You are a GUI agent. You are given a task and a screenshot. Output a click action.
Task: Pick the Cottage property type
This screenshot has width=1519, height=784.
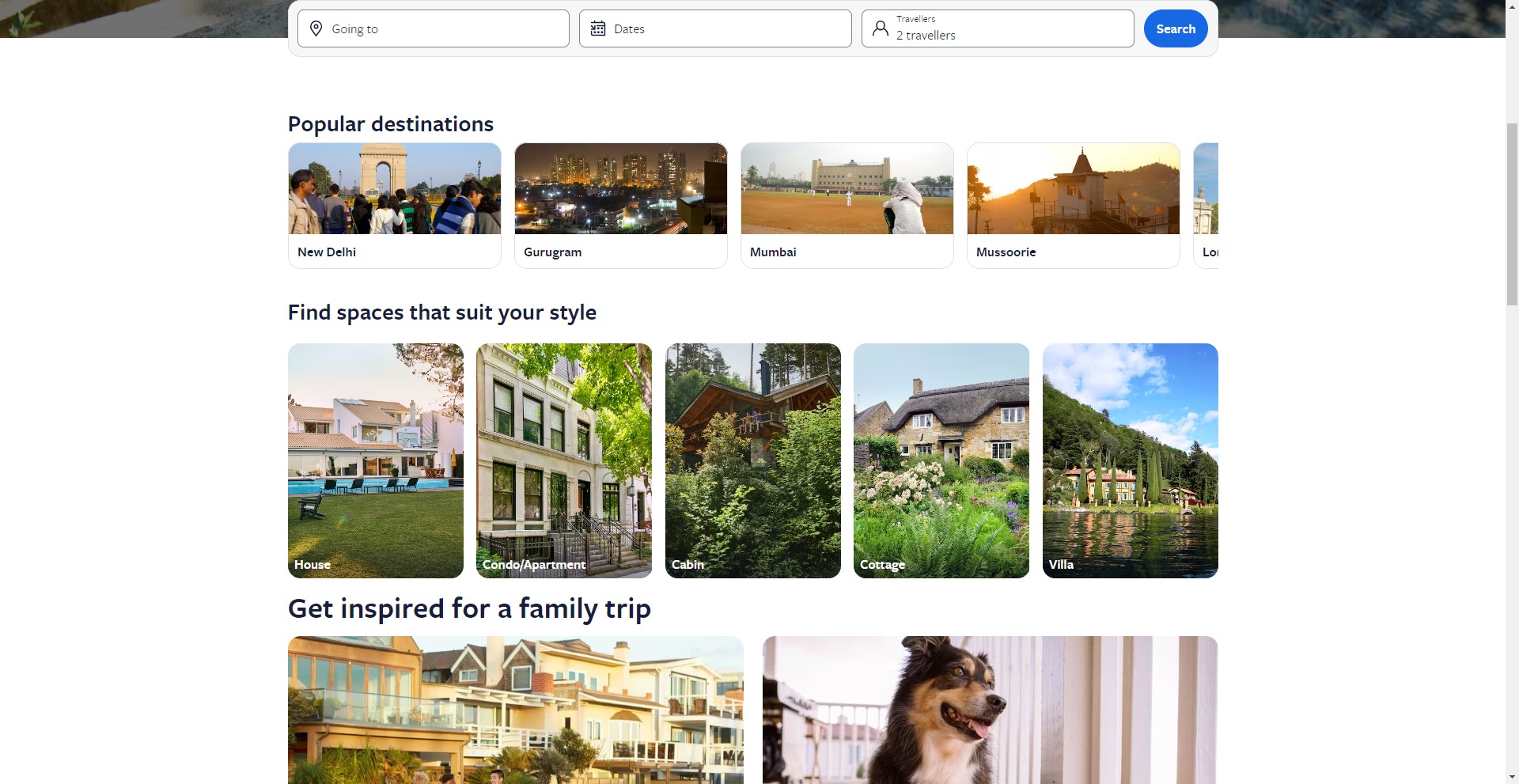(941, 460)
